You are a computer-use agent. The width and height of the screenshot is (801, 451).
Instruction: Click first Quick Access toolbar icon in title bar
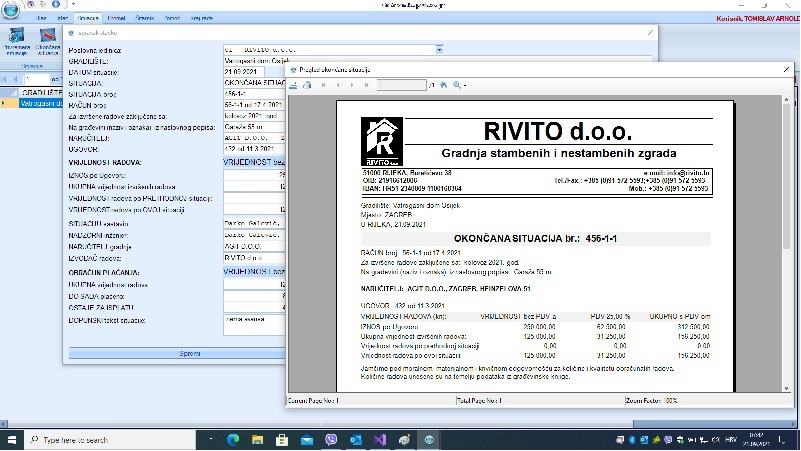pos(31,4)
